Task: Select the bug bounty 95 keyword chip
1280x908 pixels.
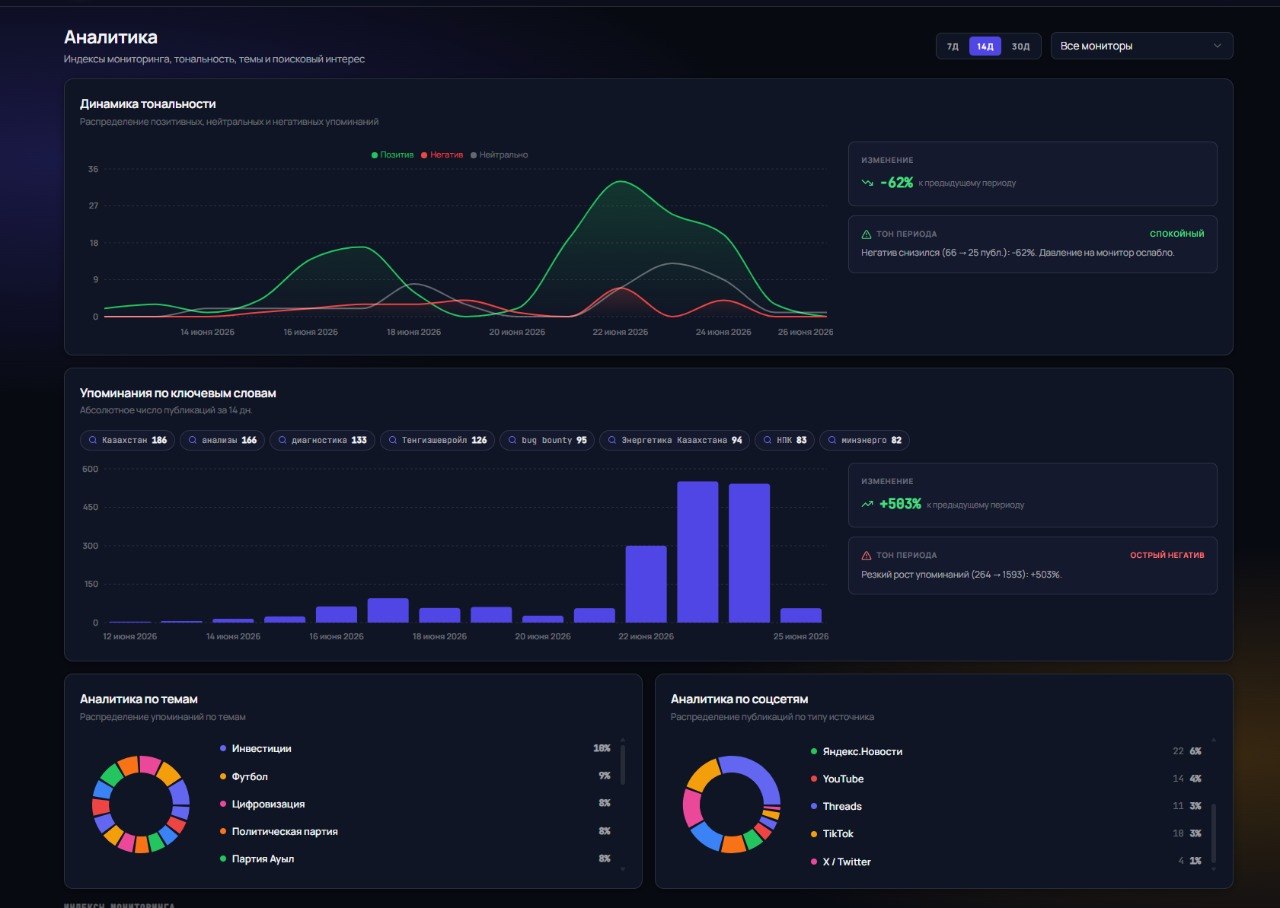Action: coord(547,440)
